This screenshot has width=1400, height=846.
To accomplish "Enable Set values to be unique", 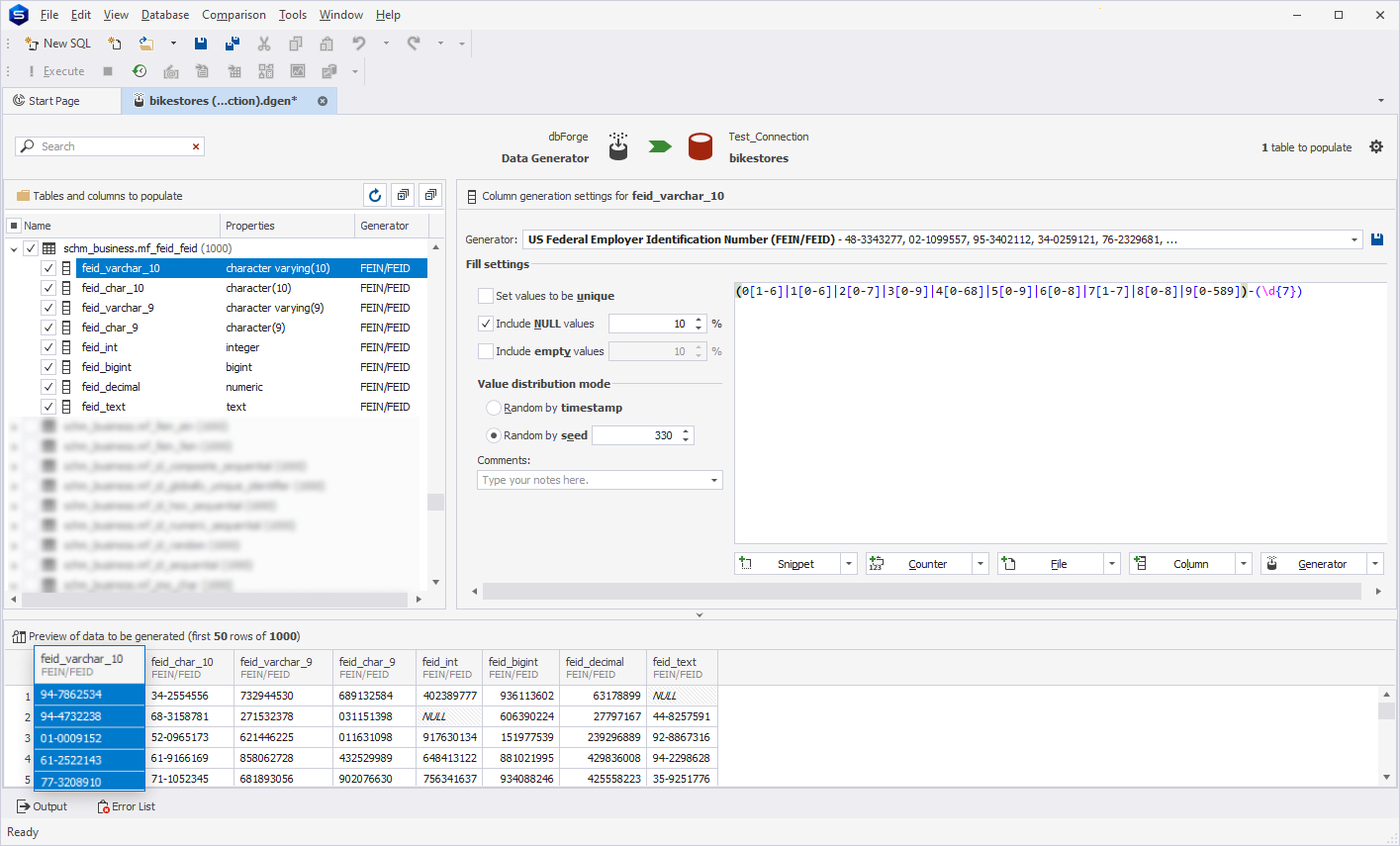I will (486, 296).
